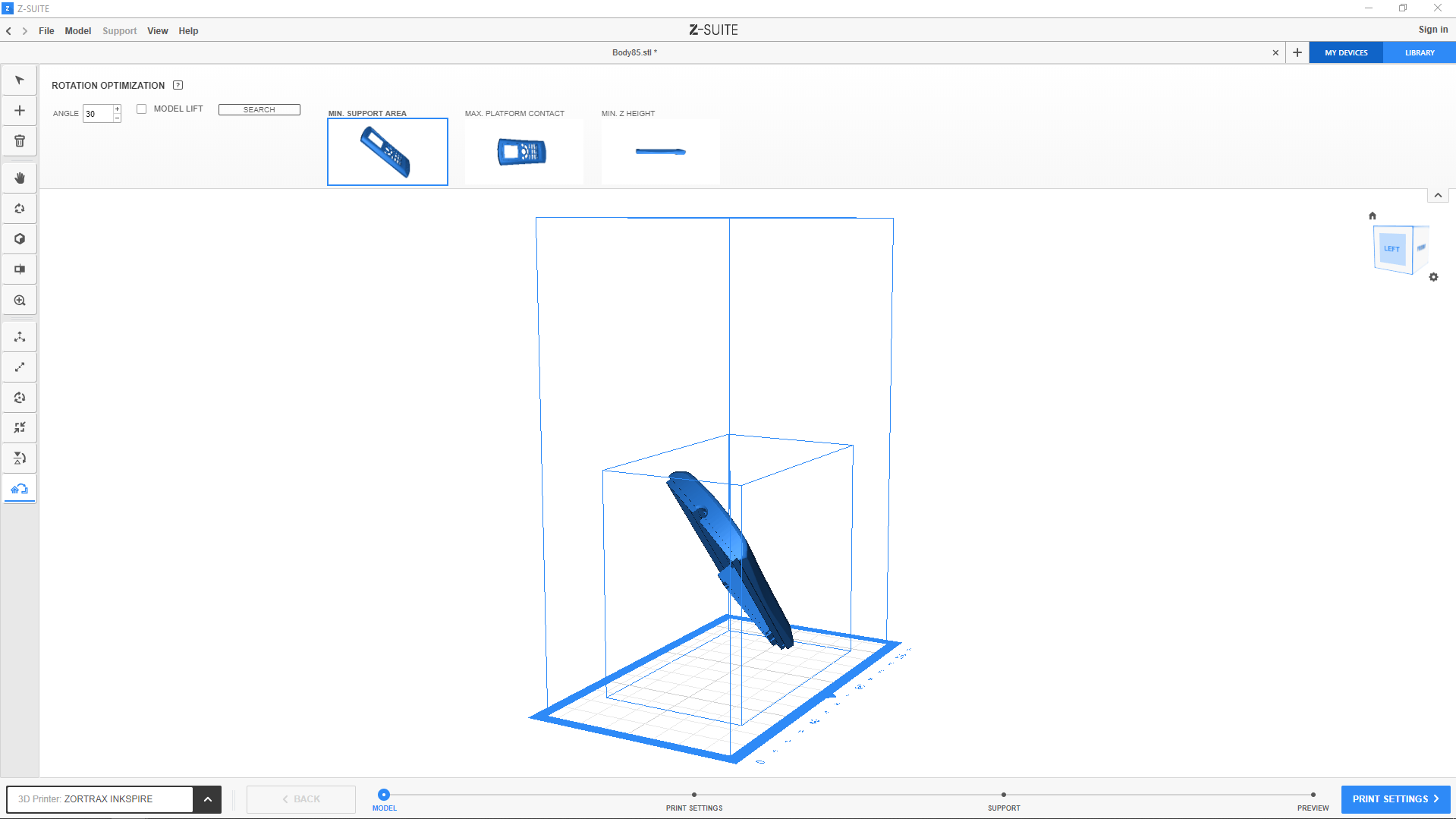The image size is (1456, 819).
Task: Click the home view icon near cube
Action: [x=1372, y=216]
